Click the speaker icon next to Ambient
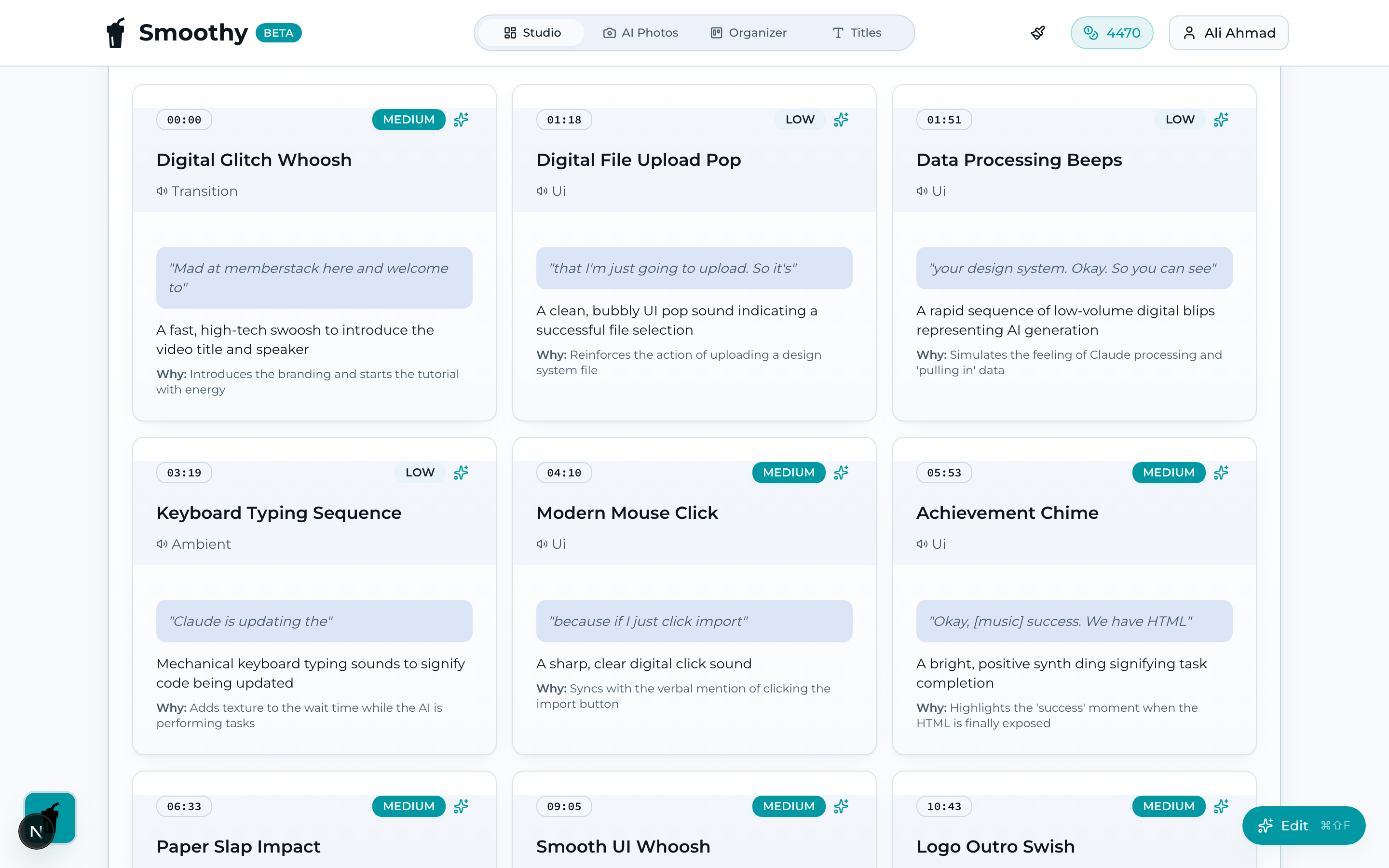The image size is (1389, 868). (162, 544)
